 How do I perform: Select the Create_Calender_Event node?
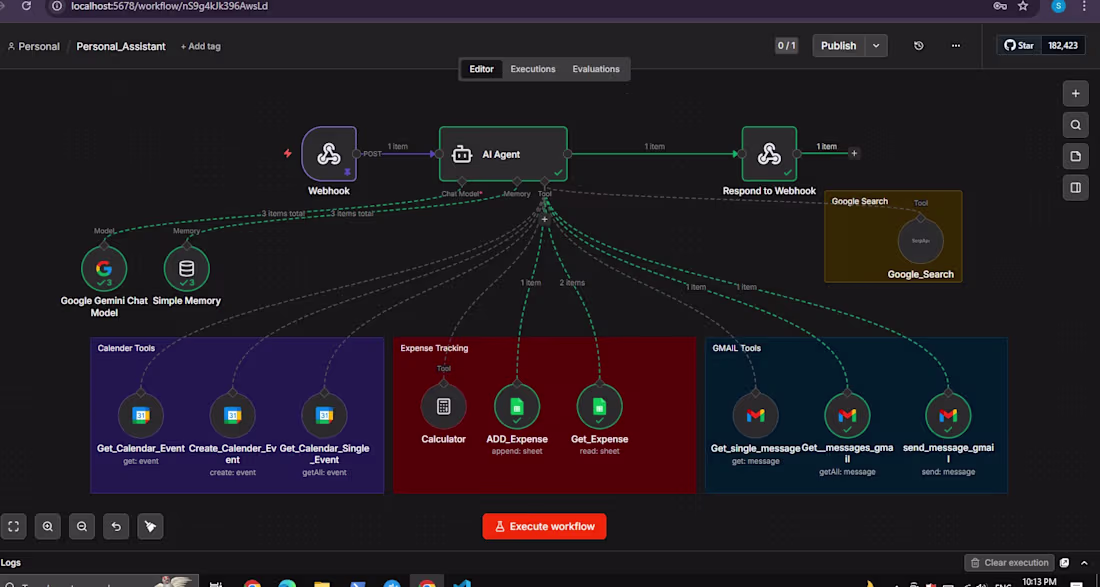tap(232, 415)
